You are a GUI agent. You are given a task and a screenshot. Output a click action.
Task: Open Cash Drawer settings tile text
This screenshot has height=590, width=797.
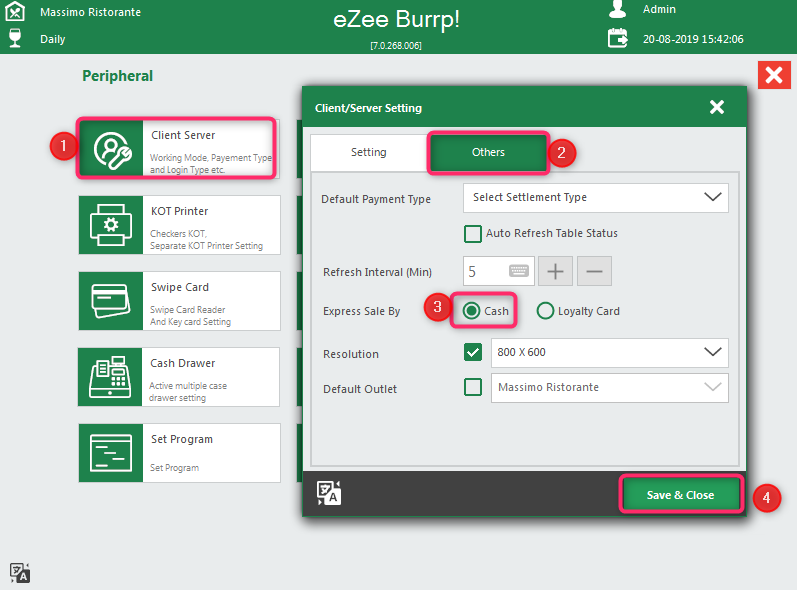pos(210,377)
